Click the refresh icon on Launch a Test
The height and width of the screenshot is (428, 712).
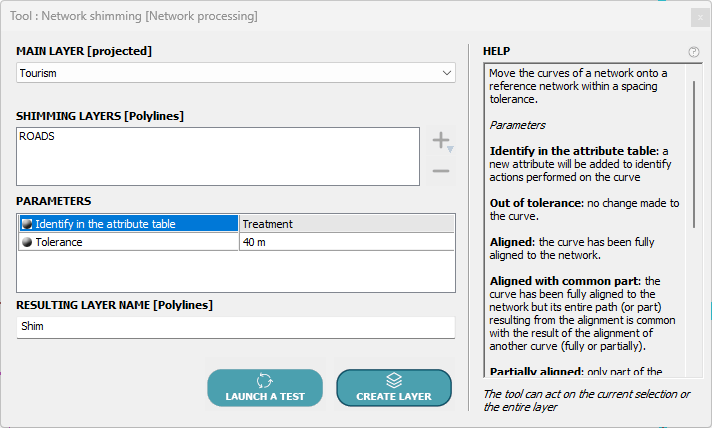click(265, 380)
